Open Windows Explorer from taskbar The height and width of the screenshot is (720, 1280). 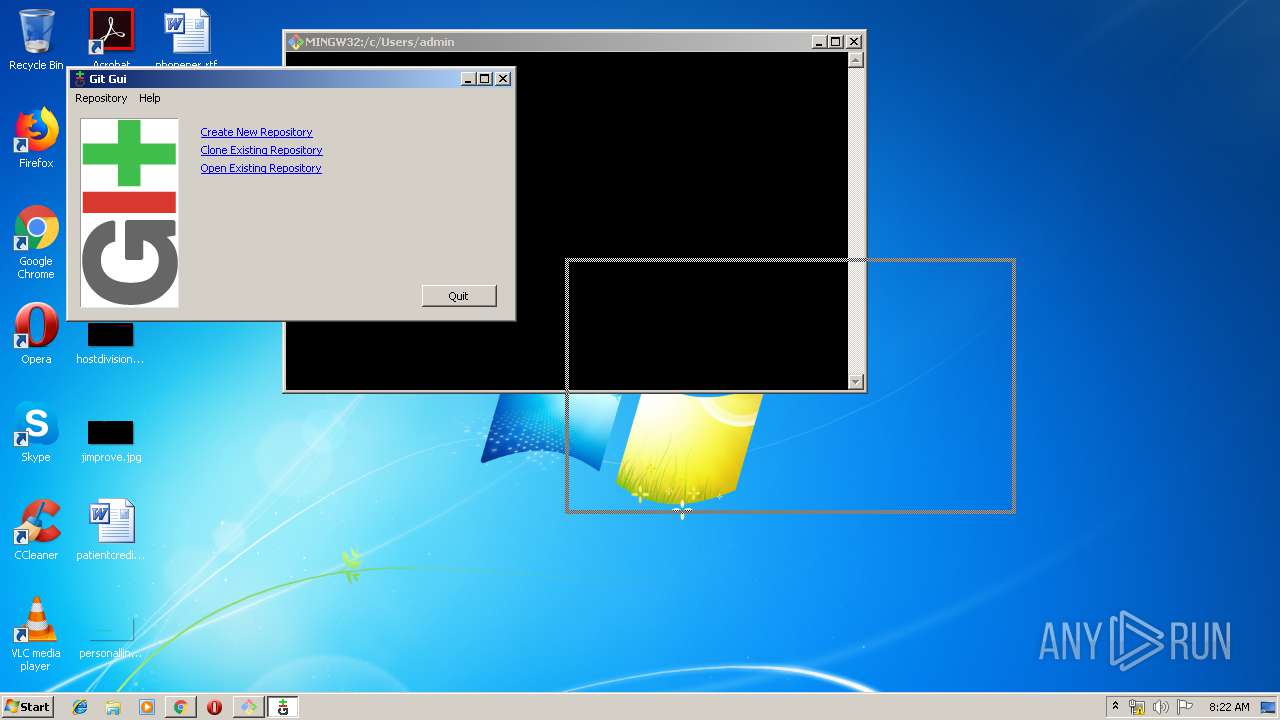[113, 707]
